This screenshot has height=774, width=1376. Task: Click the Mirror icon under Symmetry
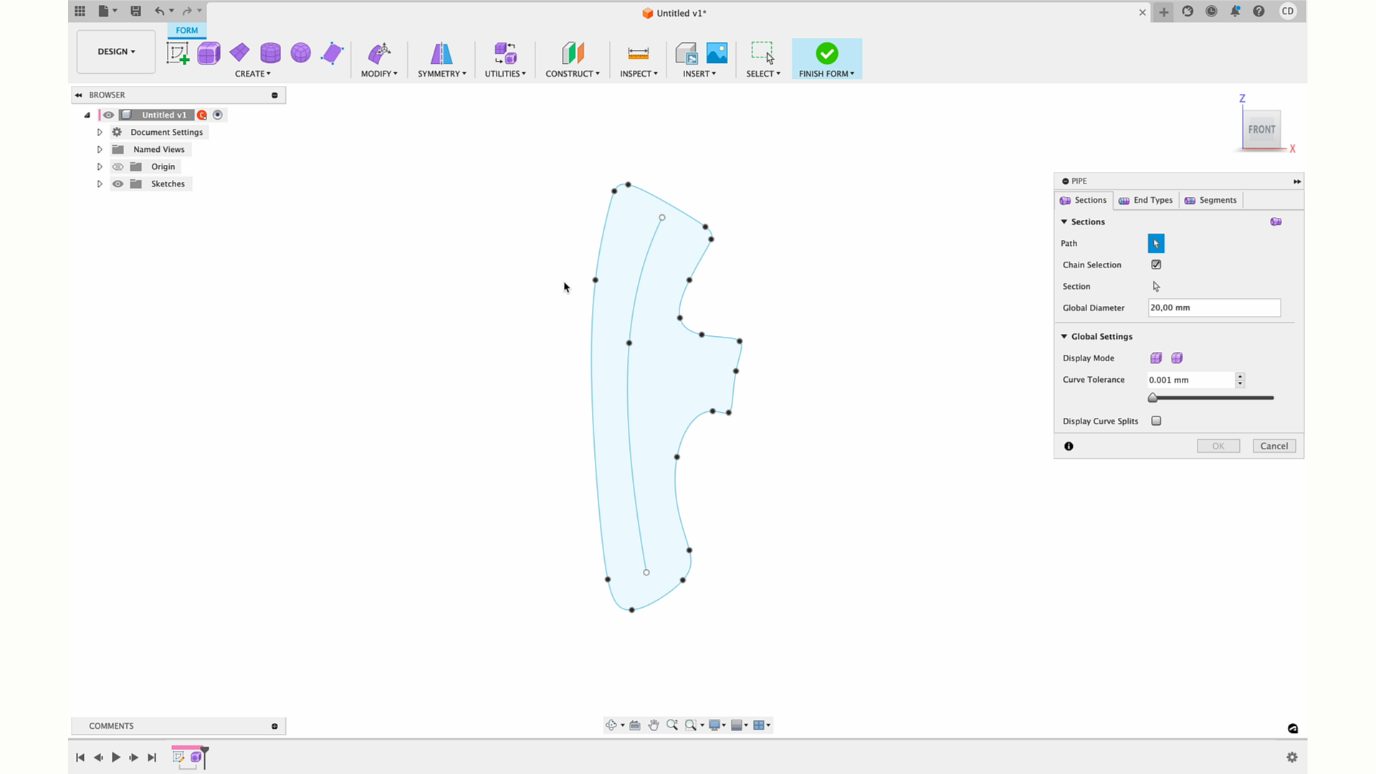(441, 52)
